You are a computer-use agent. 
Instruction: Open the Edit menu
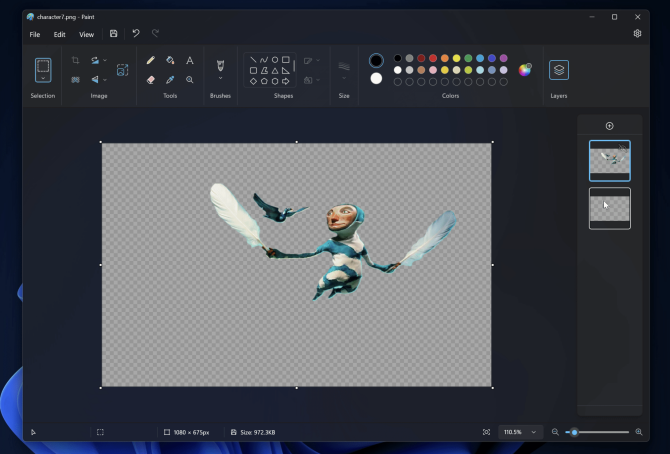click(59, 35)
